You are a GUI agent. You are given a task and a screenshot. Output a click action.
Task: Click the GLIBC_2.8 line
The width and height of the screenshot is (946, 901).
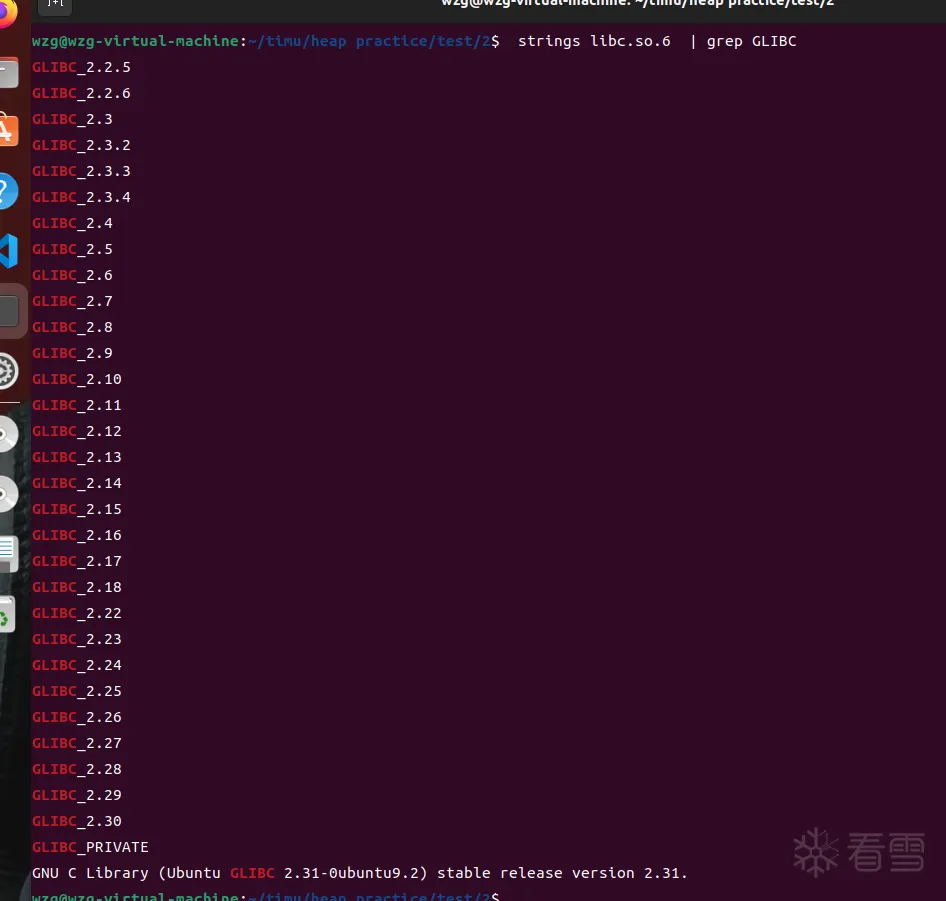(x=72, y=326)
